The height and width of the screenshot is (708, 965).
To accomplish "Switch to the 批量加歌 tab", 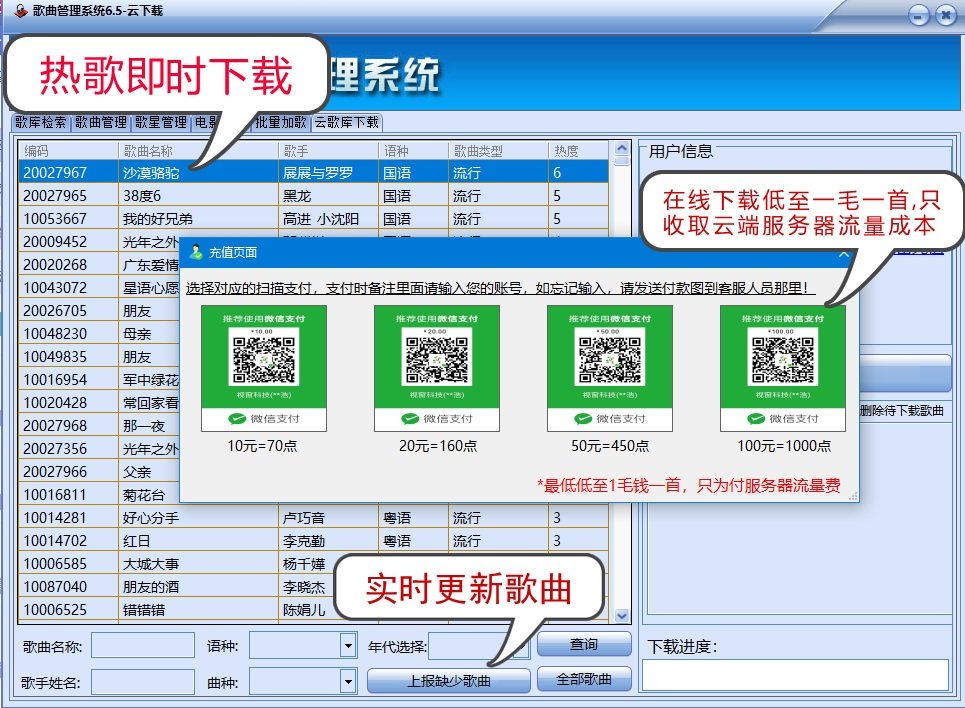I will (281, 123).
